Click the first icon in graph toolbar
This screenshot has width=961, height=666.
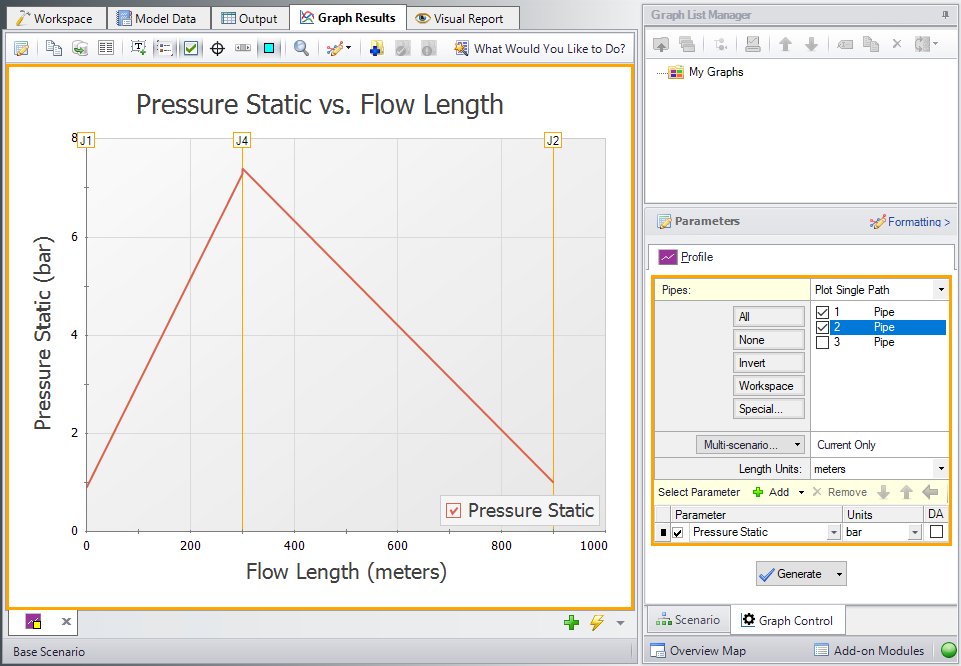[x=22, y=48]
